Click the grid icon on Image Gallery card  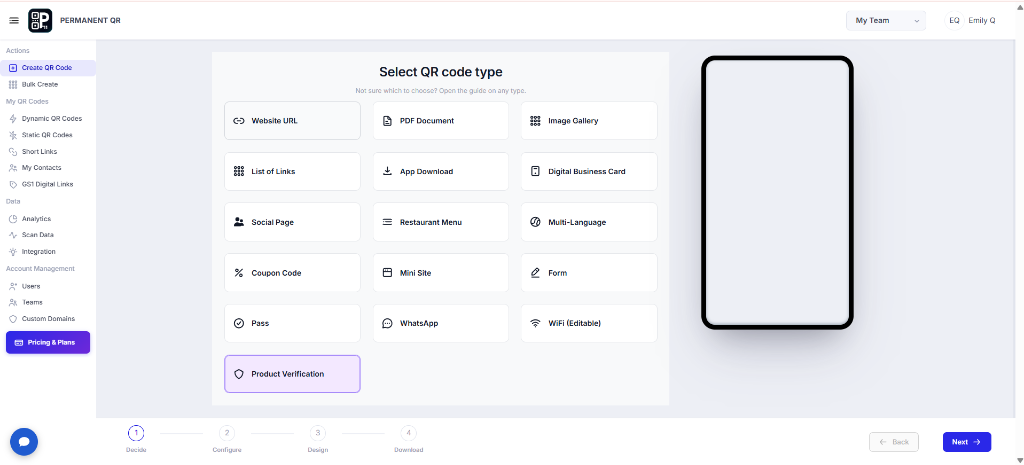click(536, 121)
